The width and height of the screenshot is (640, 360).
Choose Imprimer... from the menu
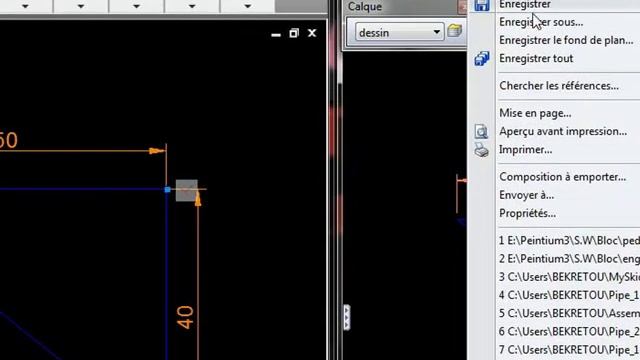pyautogui.click(x=526, y=150)
